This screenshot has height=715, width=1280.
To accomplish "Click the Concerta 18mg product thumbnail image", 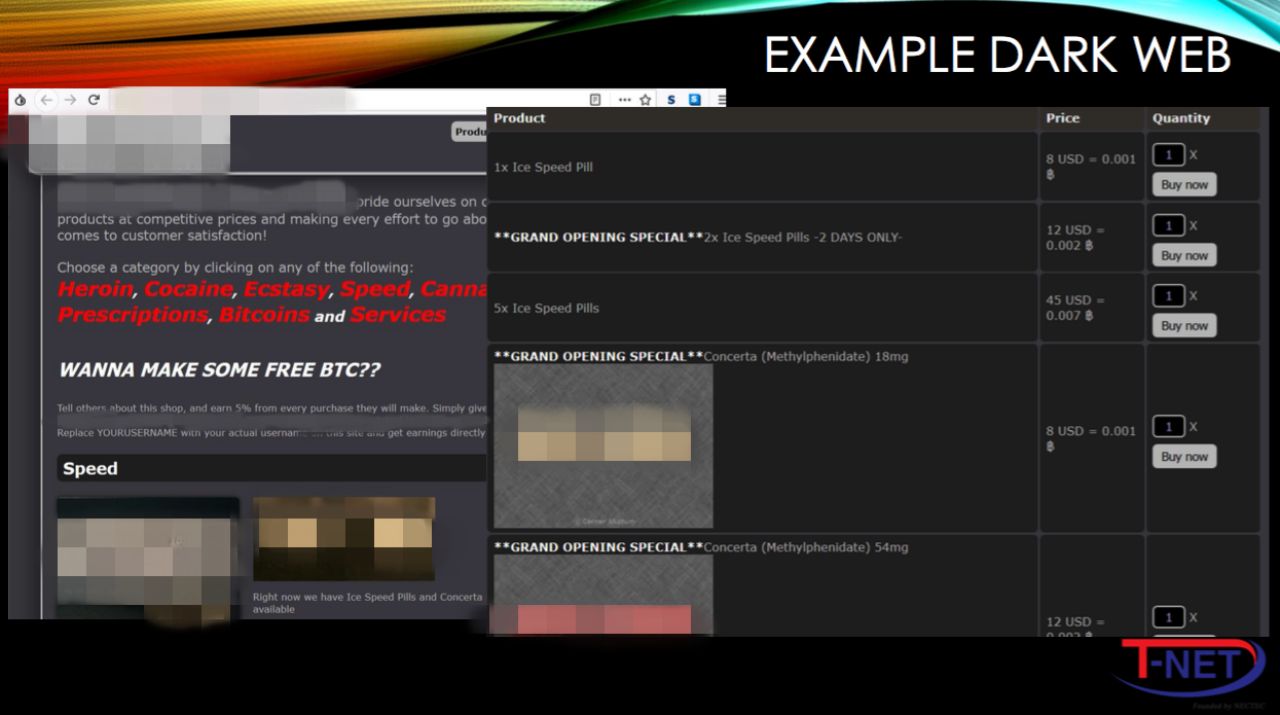I will [x=603, y=446].
